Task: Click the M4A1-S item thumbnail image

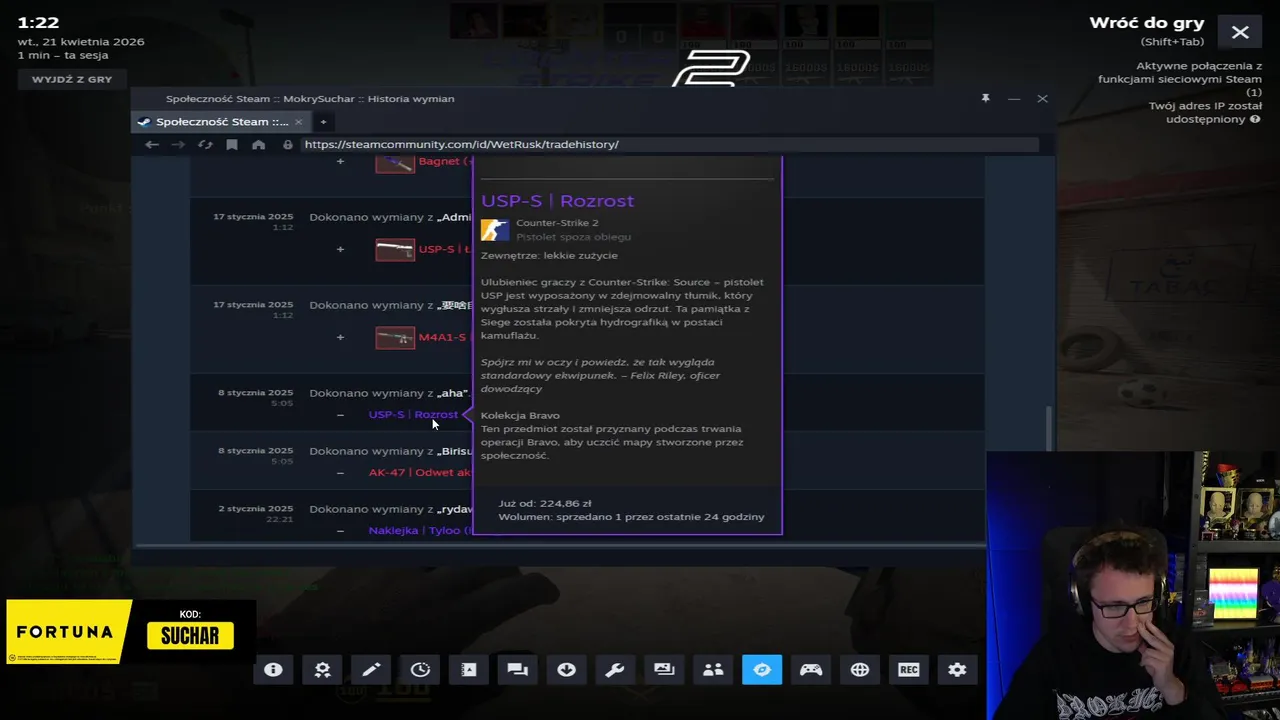Action: (x=395, y=337)
